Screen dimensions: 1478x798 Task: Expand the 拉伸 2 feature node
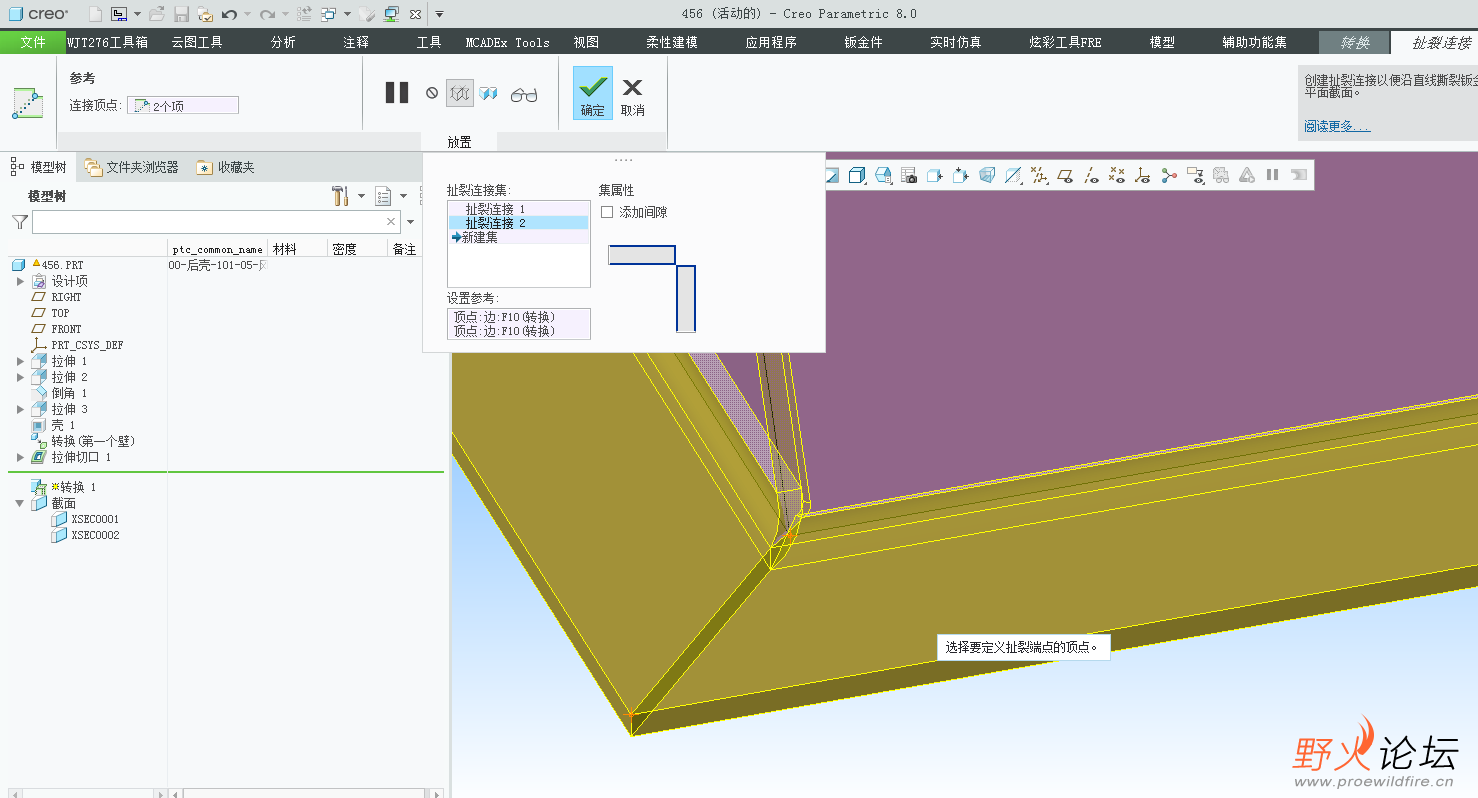20,377
